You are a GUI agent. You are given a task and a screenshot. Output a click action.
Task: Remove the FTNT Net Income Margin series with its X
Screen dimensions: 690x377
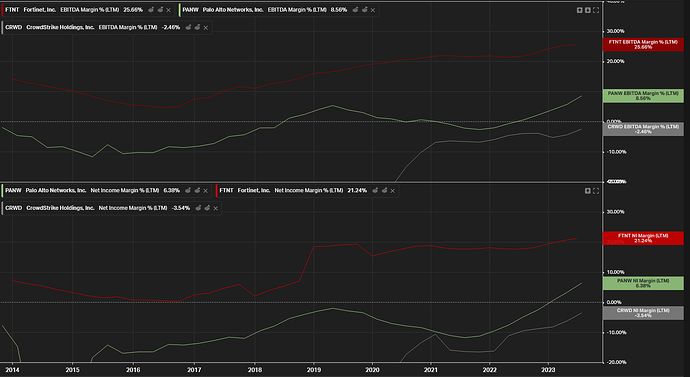point(393,191)
